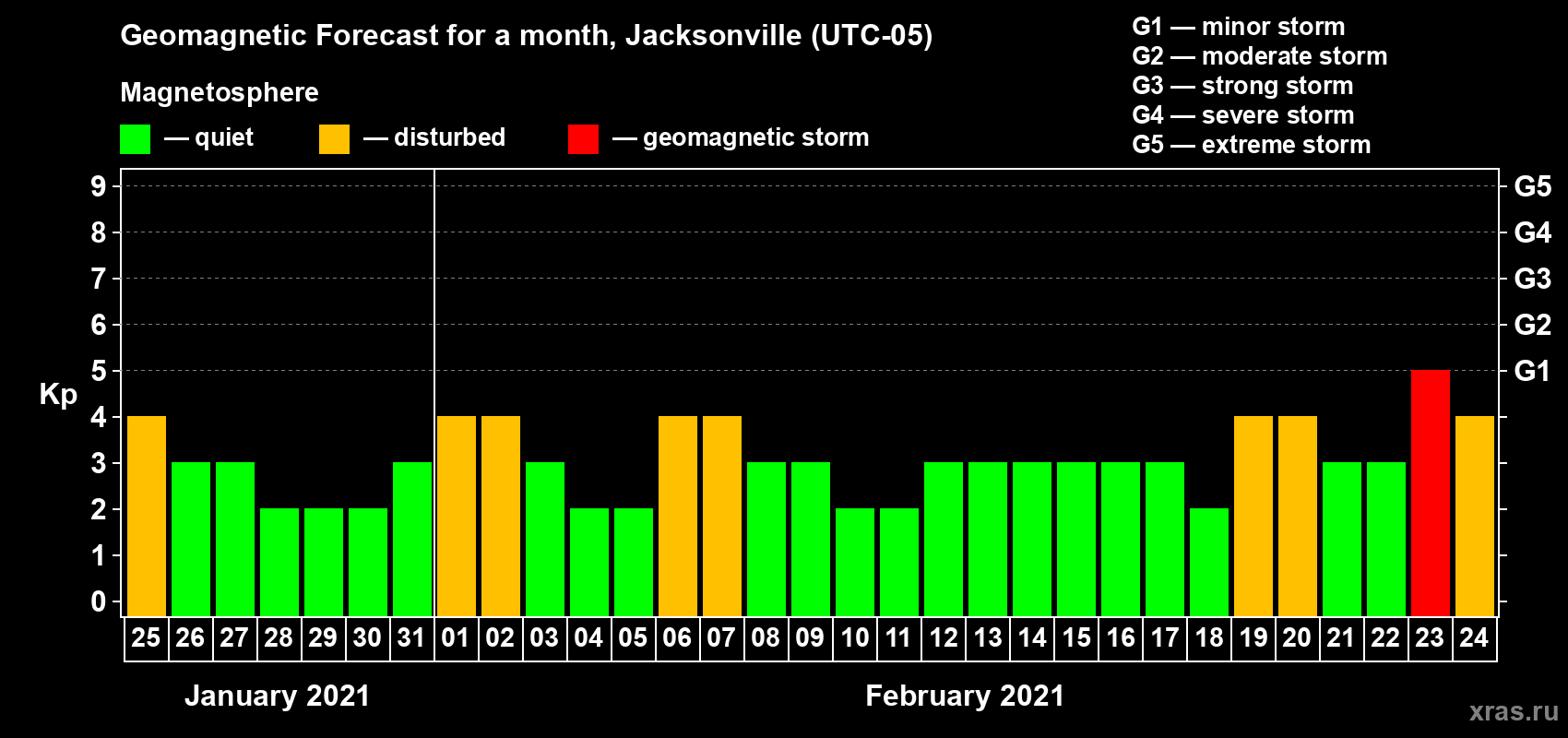Click the '— disturbed' legend text
The width and height of the screenshot is (1568, 738).
[x=434, y=137]
